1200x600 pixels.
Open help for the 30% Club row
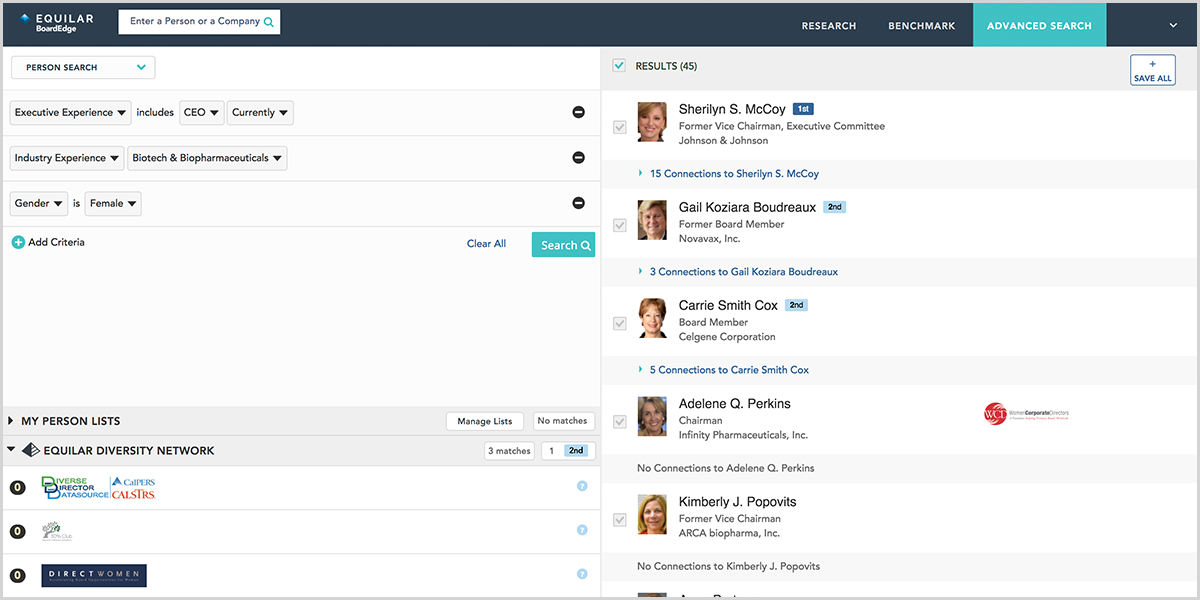click(582, 530)
